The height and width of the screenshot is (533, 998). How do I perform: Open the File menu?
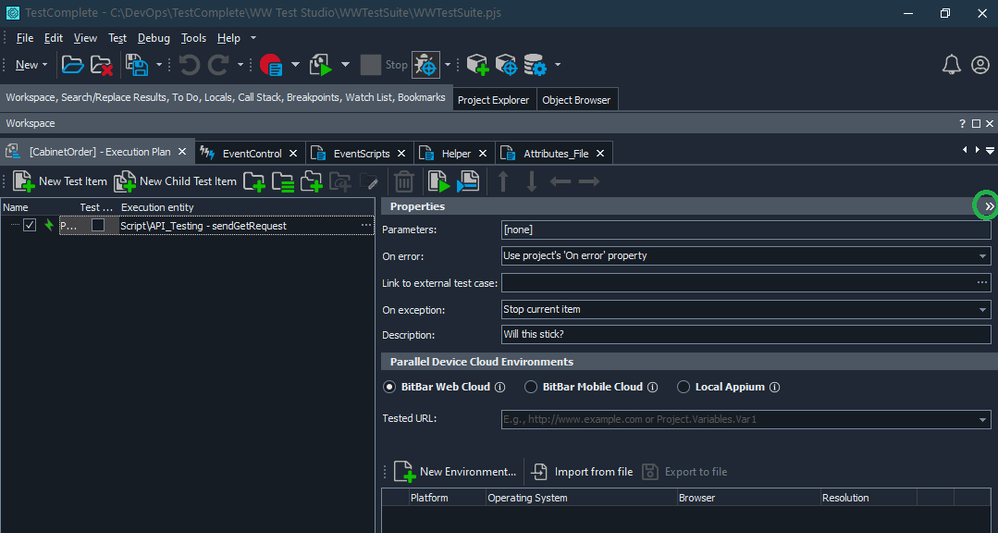pos(25,38)
